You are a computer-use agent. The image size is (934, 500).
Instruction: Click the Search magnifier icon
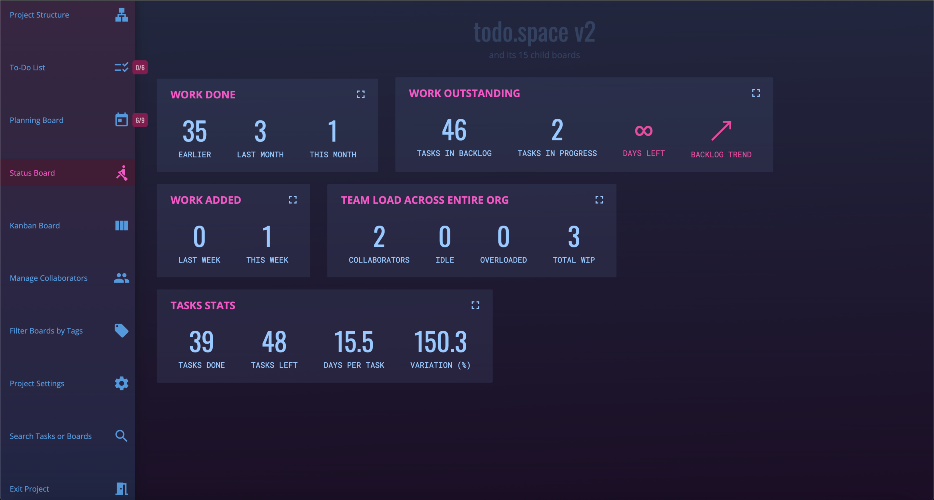point(122,436)
